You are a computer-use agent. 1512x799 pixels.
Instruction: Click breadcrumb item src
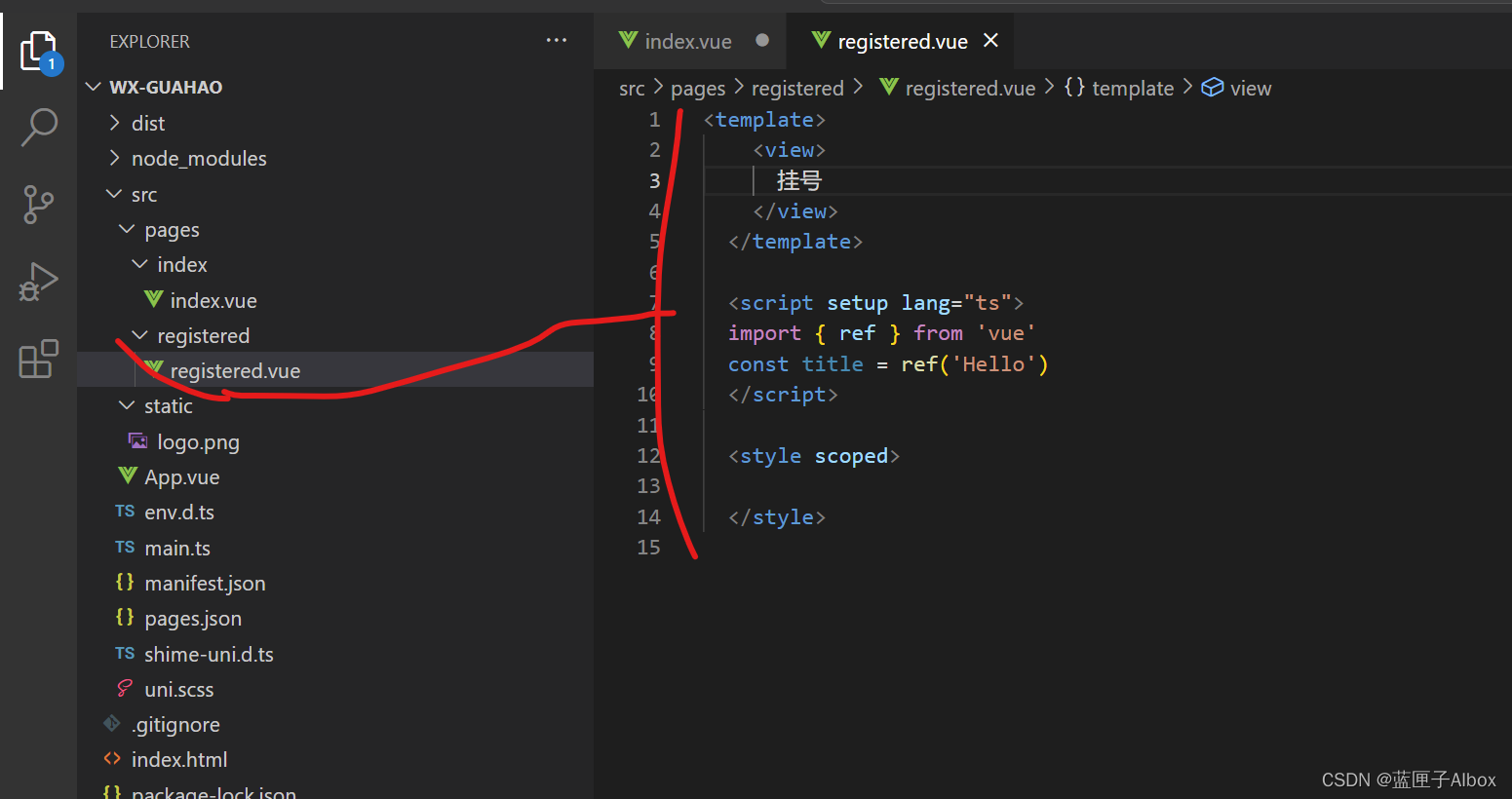[x=632, y=89]
